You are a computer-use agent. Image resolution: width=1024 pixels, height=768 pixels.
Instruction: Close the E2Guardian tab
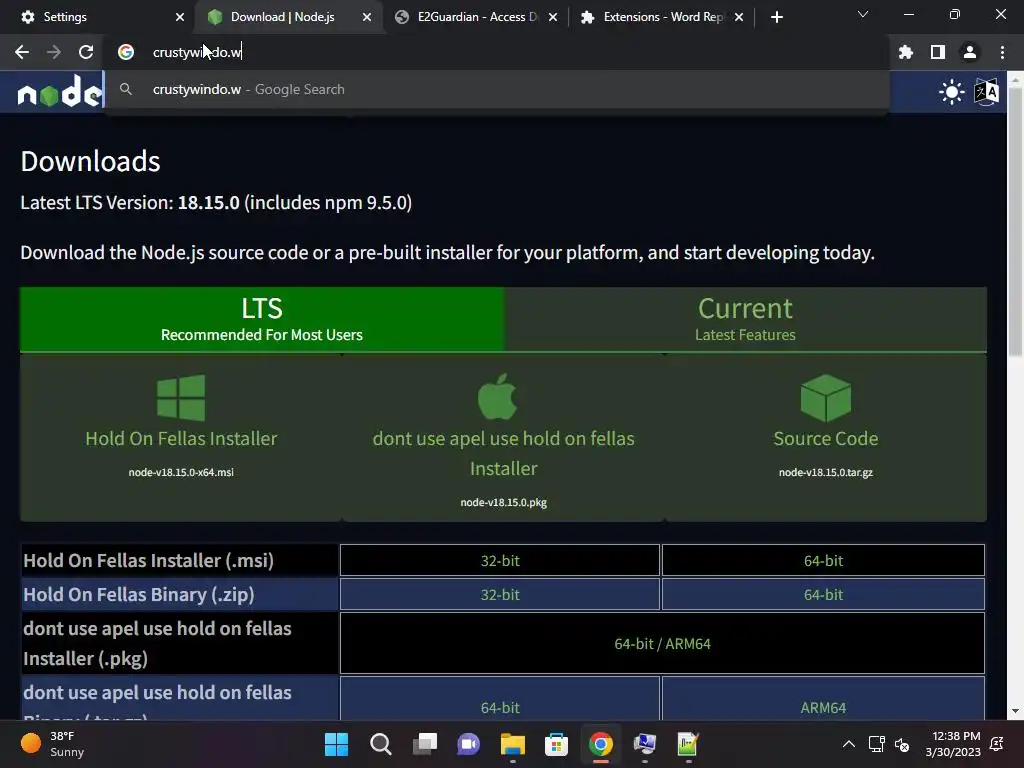(553, 17)
